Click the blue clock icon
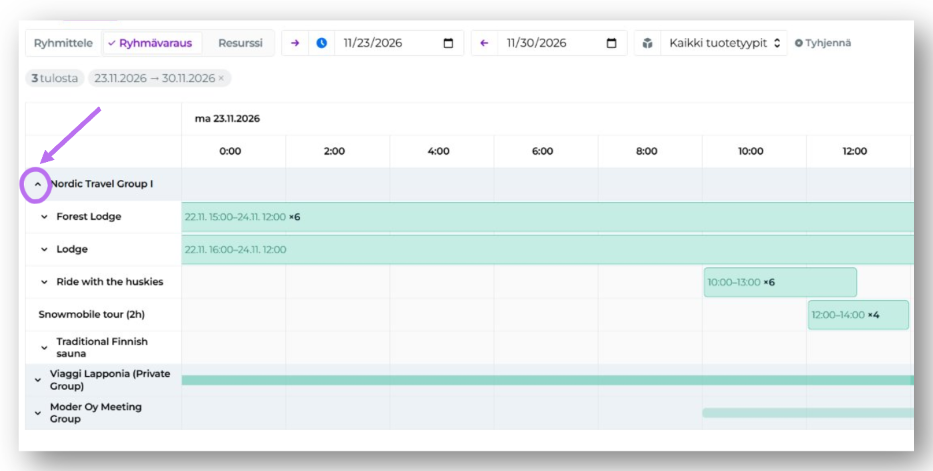 tap(321, 43)
